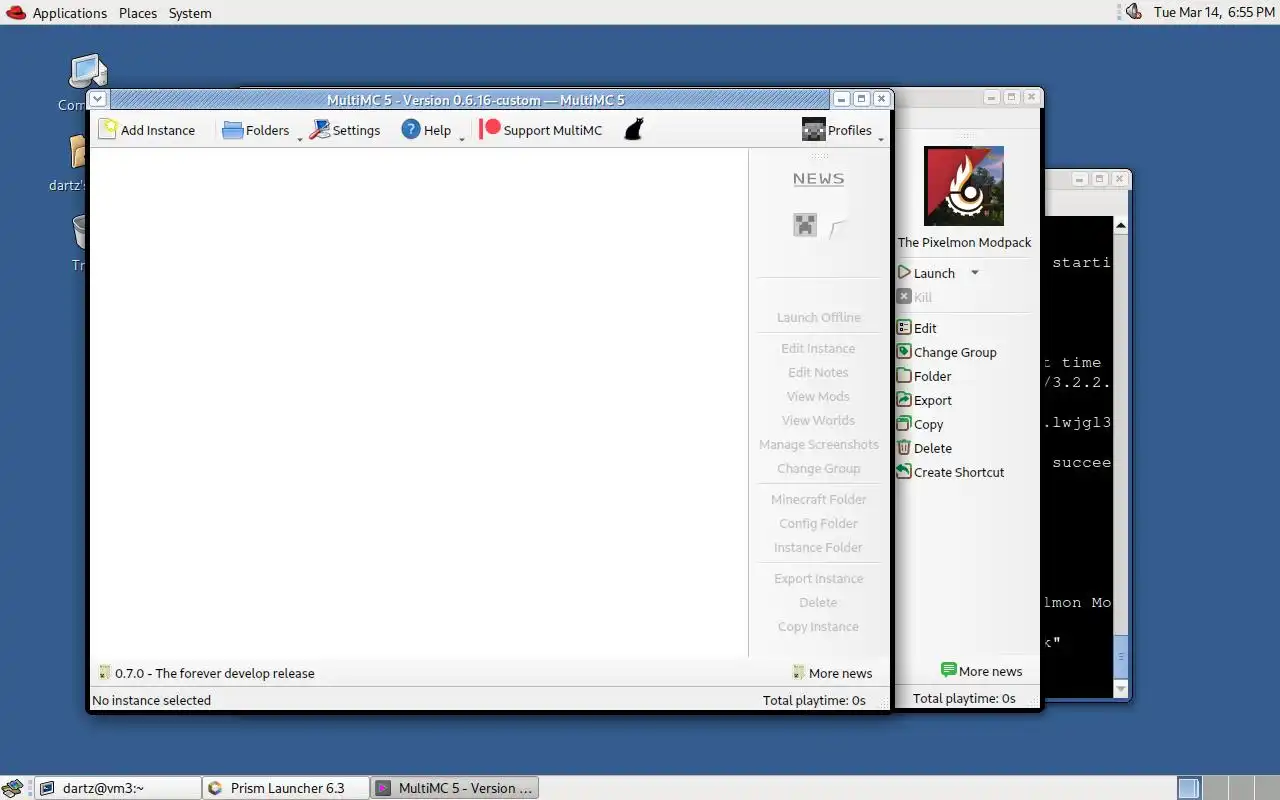The height and width of the screenshot is (800, 1280).
Task: Click the Help toolbar button
Action: click(426, 130)
